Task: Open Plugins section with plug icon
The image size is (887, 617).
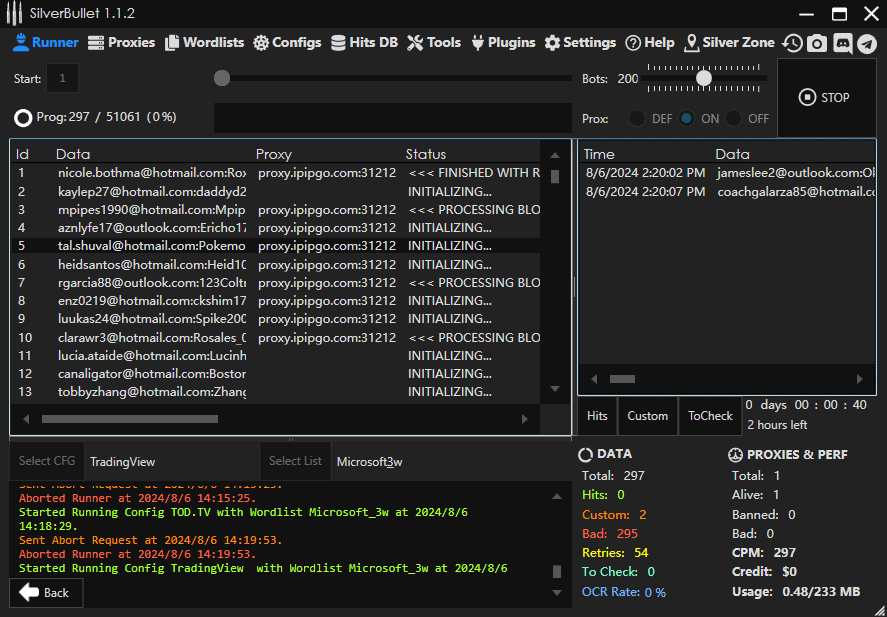Action: (x=504, y=43)
